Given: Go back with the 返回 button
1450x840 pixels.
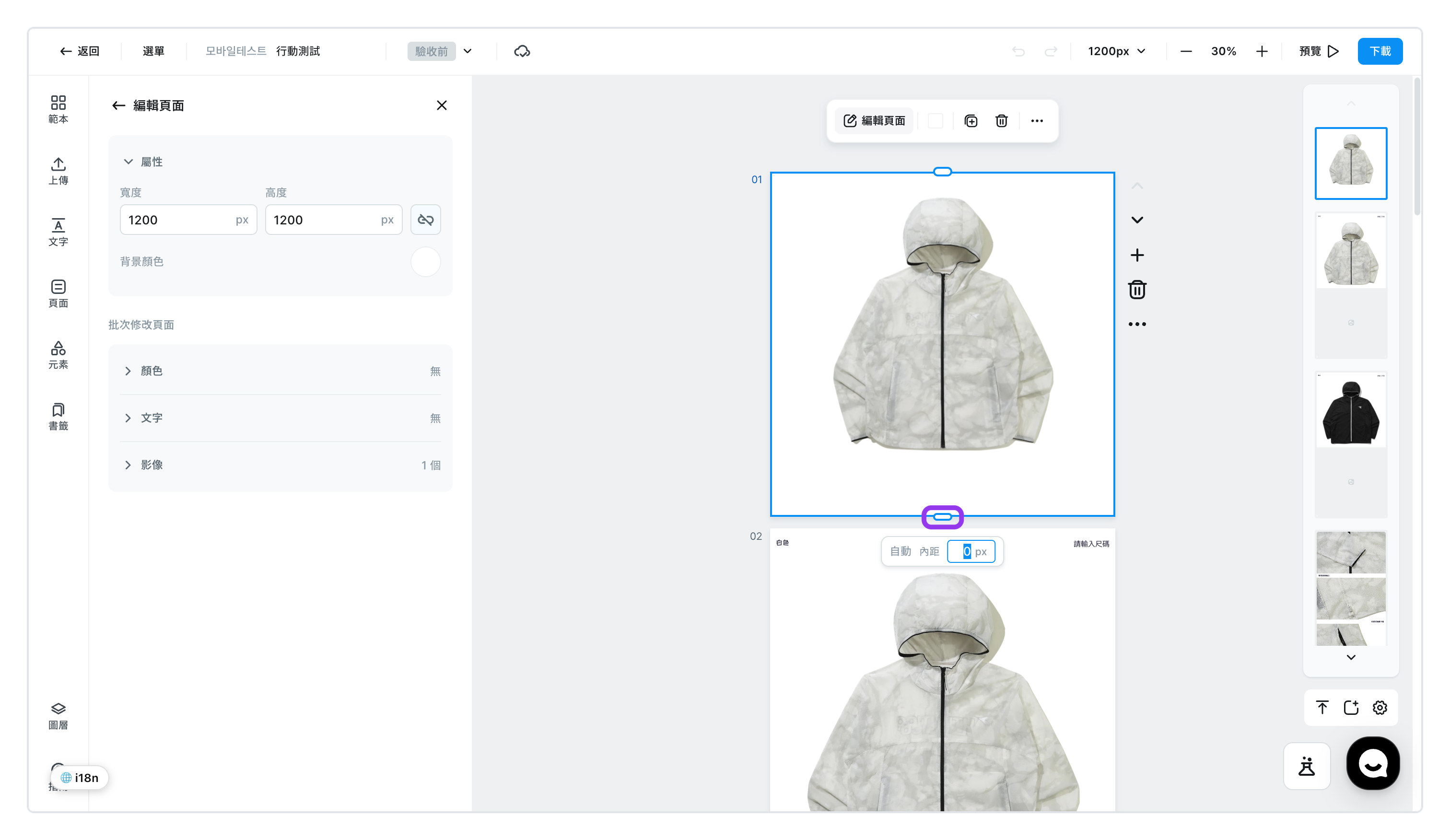Looking at the screenshot, I should 80,51.
